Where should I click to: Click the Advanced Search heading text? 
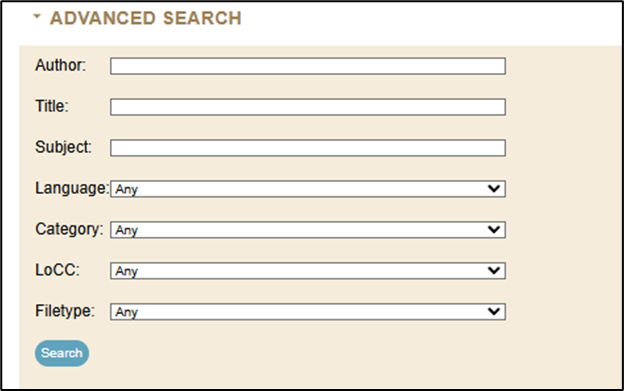[146, 18]
